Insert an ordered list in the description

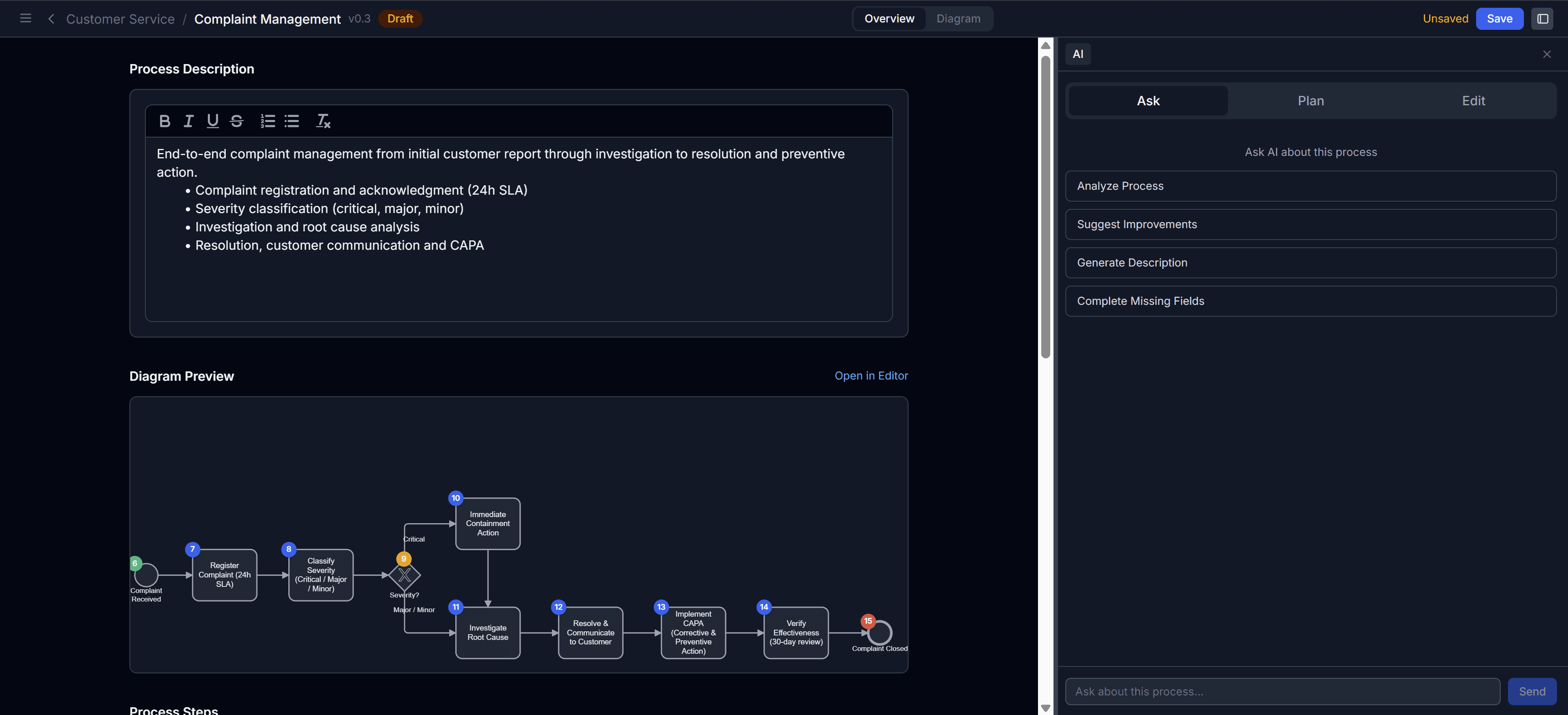[267, 120]
